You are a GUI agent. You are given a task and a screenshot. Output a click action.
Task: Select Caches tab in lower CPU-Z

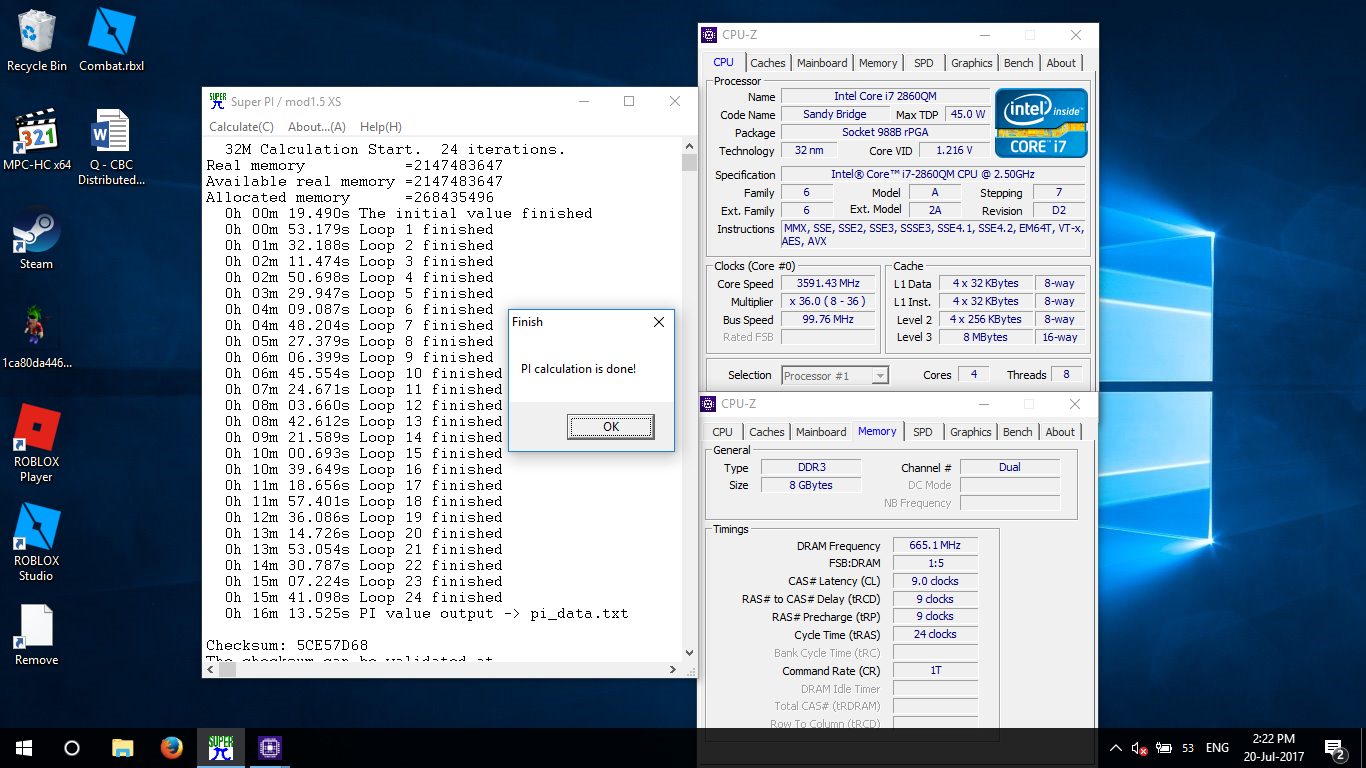pos(767,432)
